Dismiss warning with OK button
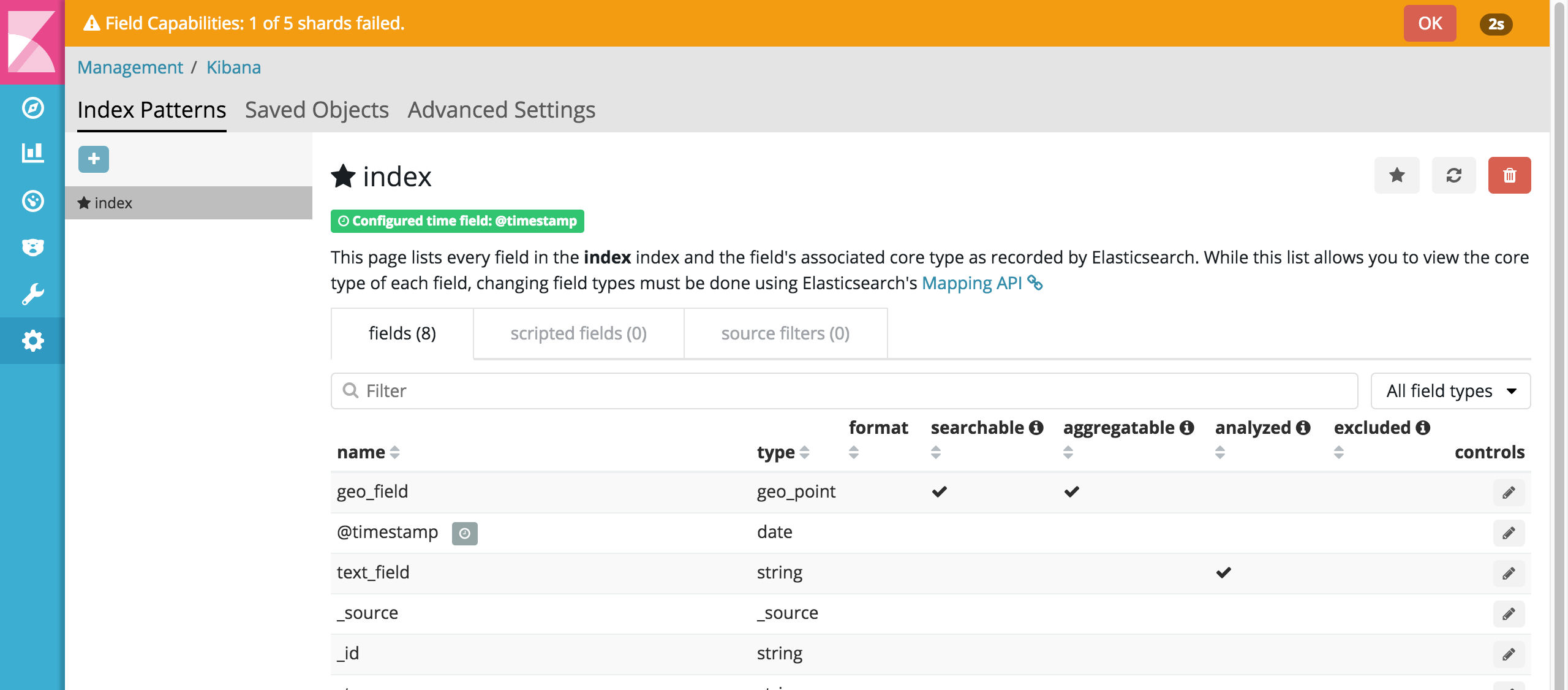The height and width of the screenshot is (690, 1568). (1430, 23)
